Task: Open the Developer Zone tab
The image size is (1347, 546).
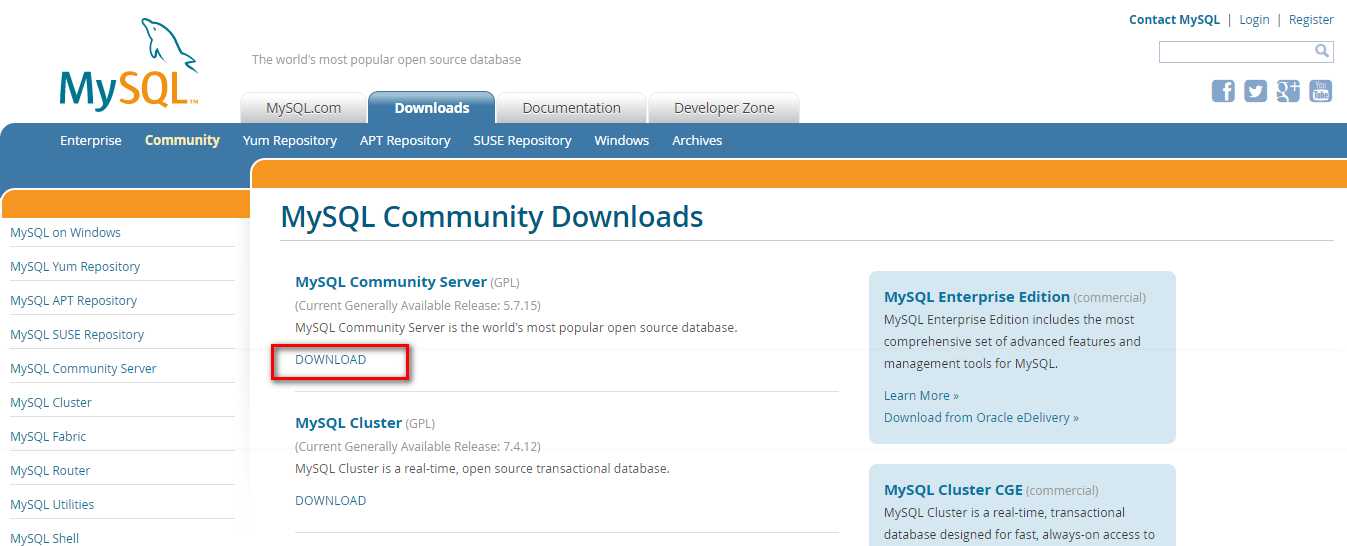Action: click(x=724, y=108)
